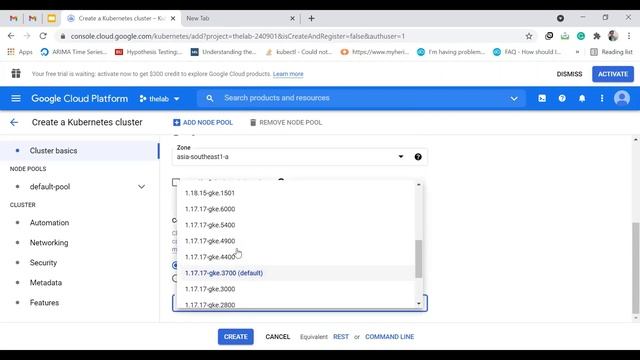Open a new browser tab with plus
Screen dimensions: 640x360
pos(311,18)
